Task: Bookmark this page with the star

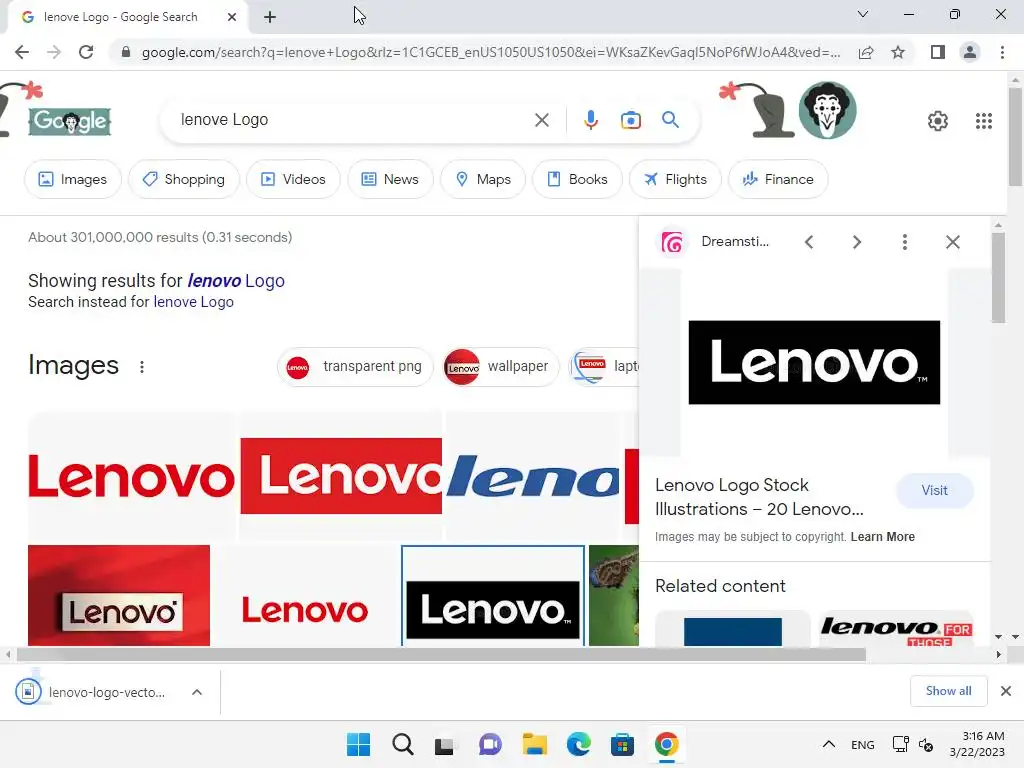Action: 898,52
